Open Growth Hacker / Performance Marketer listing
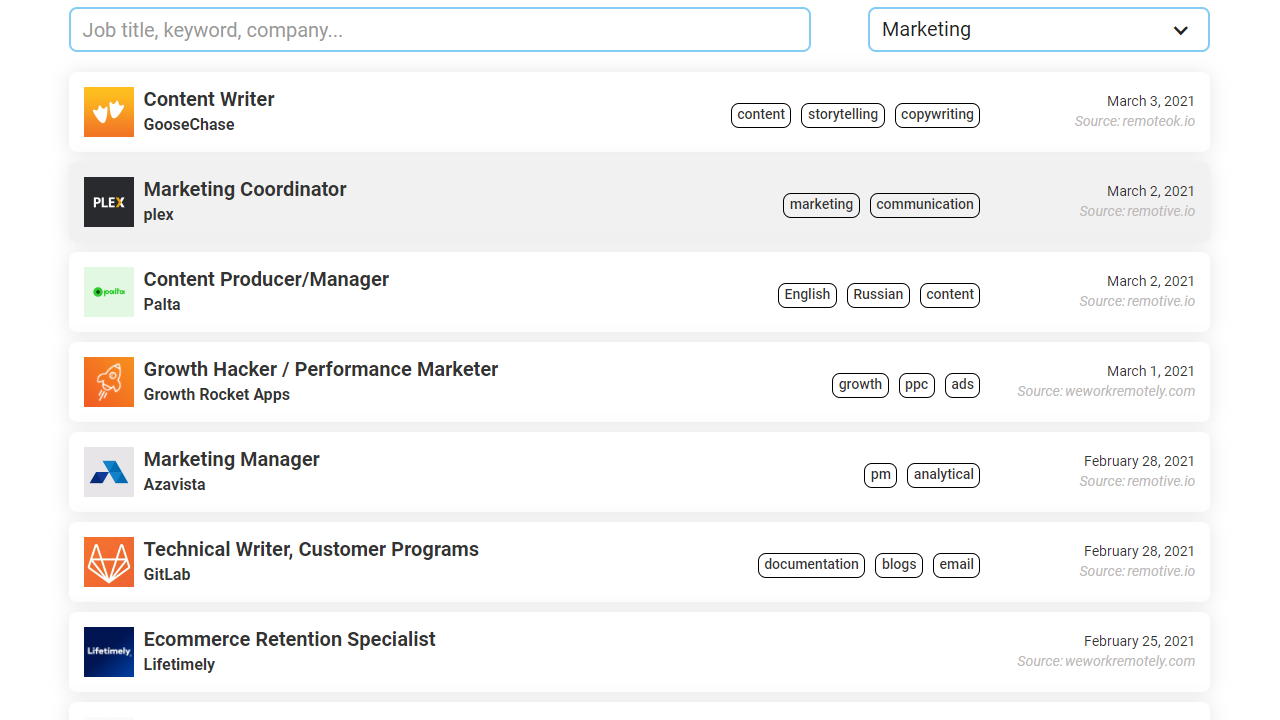 639,382
